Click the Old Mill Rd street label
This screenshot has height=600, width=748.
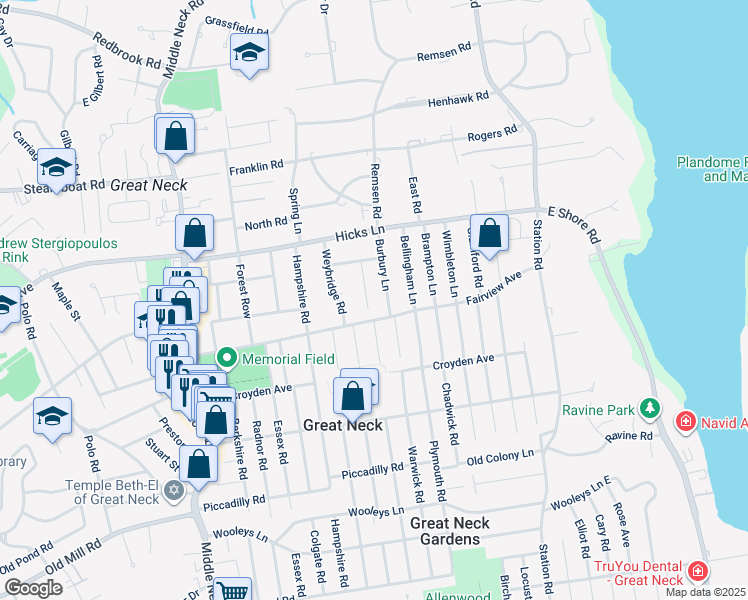[x=73, y=557]
